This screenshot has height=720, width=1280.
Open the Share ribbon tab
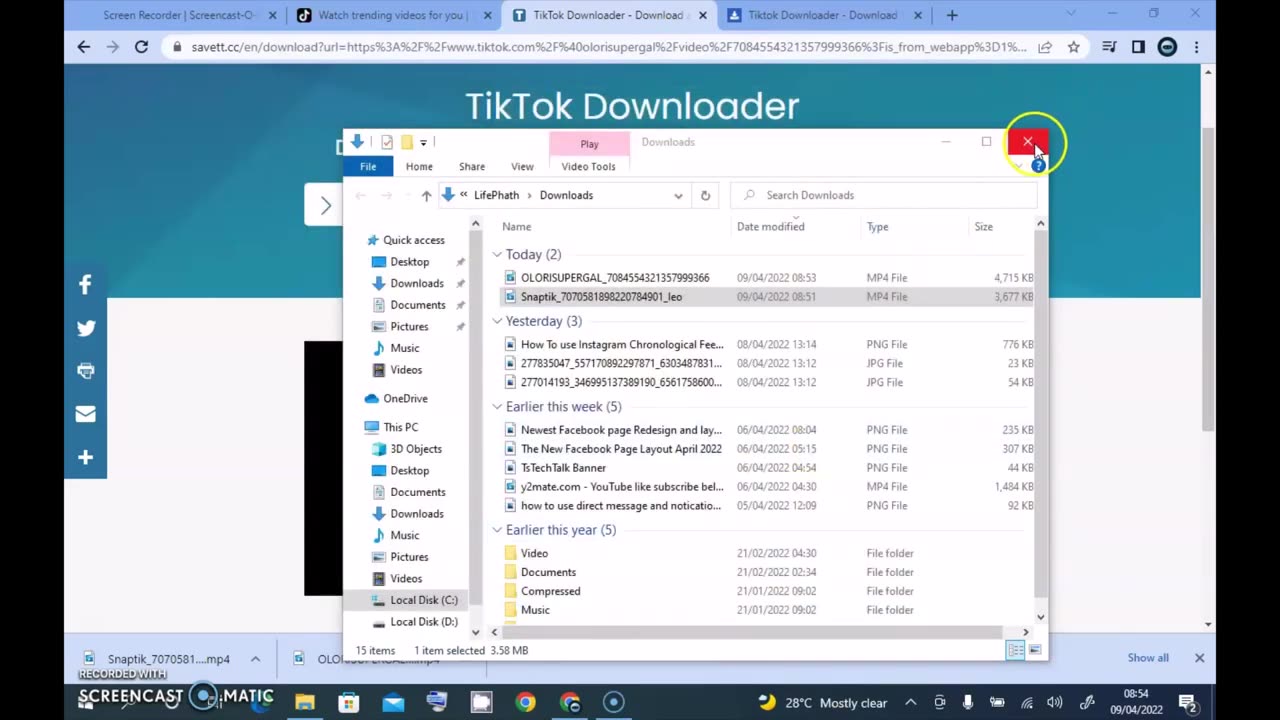[472, 167]
